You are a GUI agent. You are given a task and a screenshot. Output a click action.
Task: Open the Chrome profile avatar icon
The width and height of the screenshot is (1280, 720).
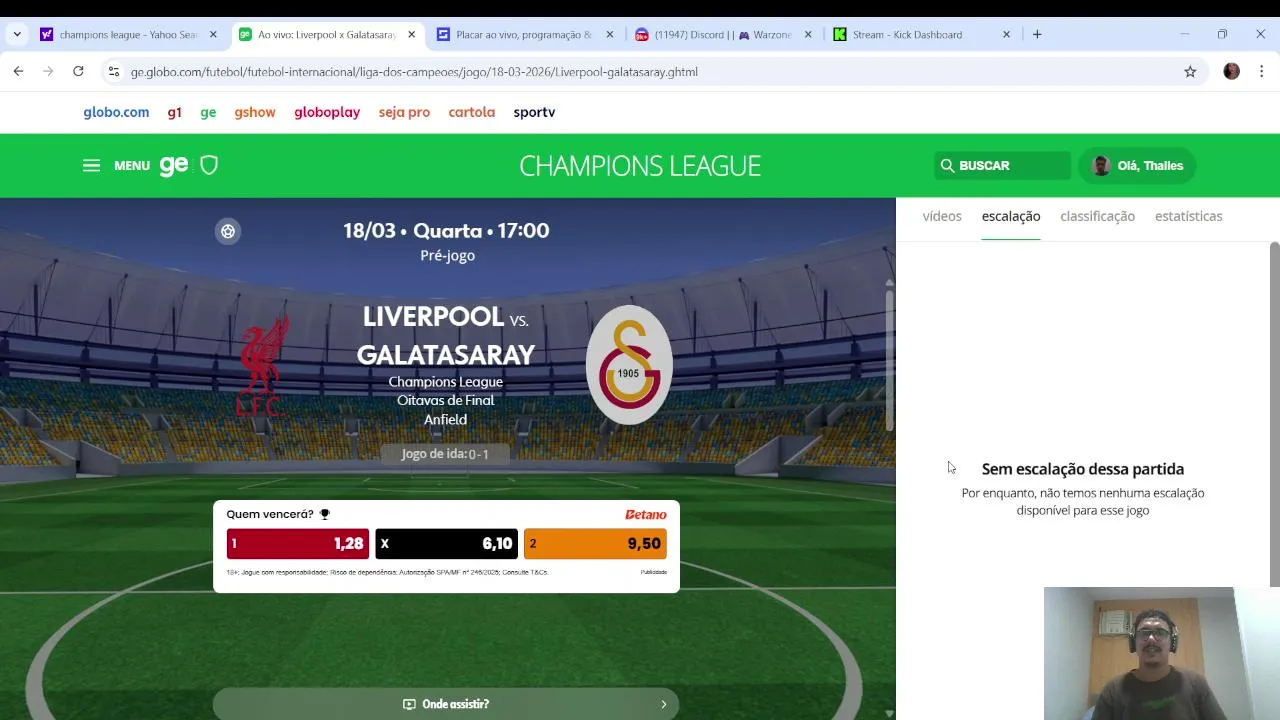coord(1231,72)
